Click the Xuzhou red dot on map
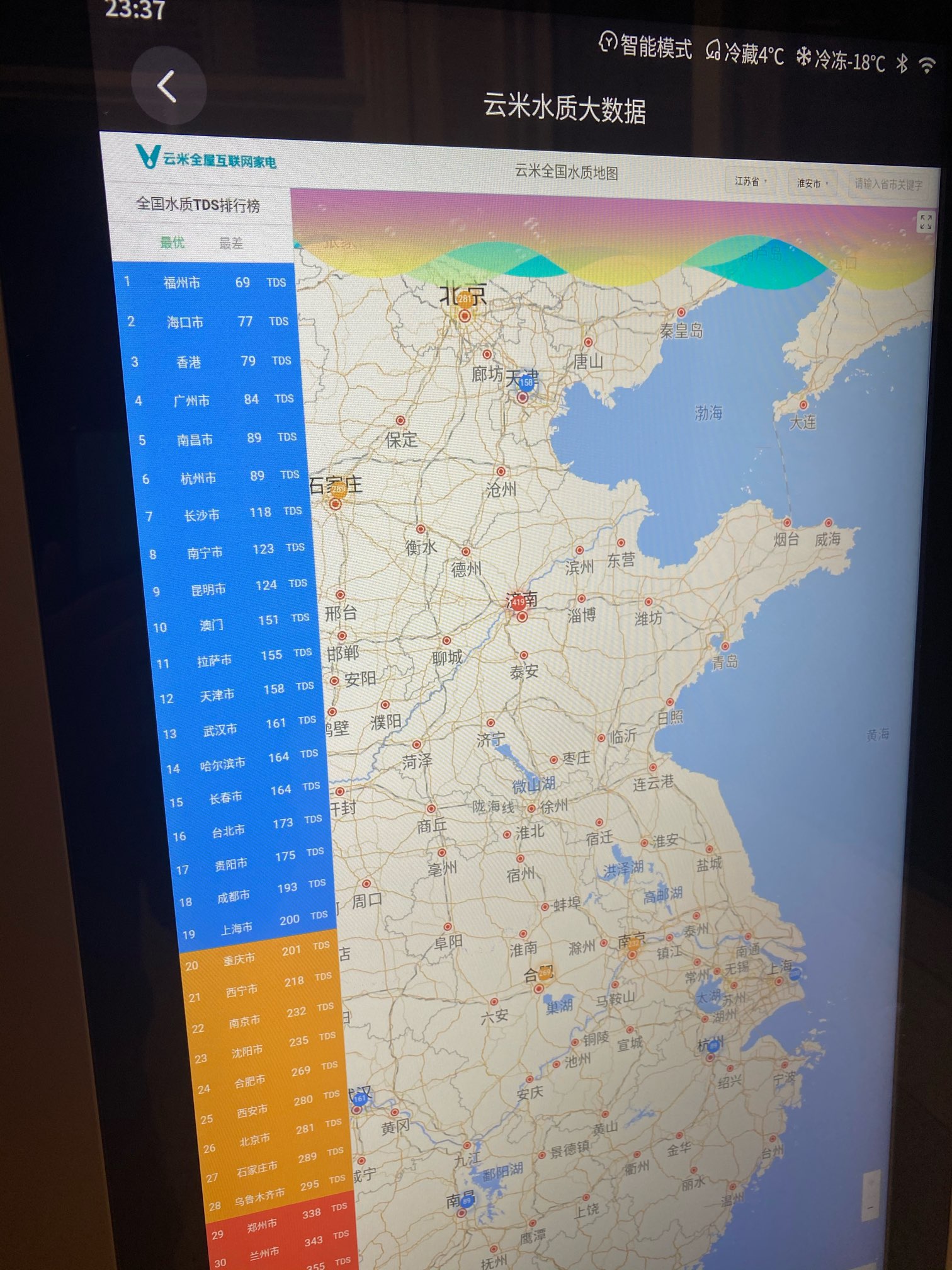The width and height of the screenshot is (952, 1270). point(531,808)
